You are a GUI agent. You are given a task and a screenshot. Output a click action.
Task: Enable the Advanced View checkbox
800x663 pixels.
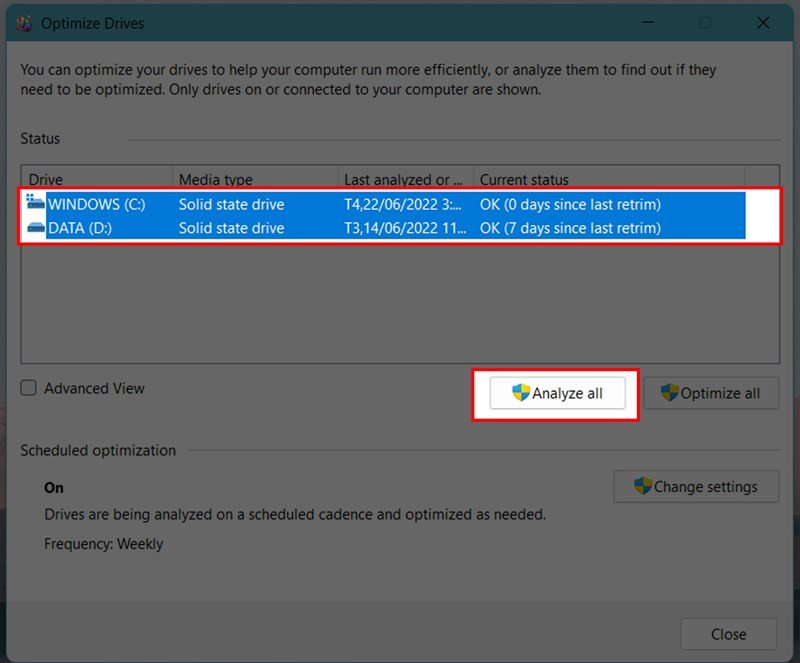point(28,388)
